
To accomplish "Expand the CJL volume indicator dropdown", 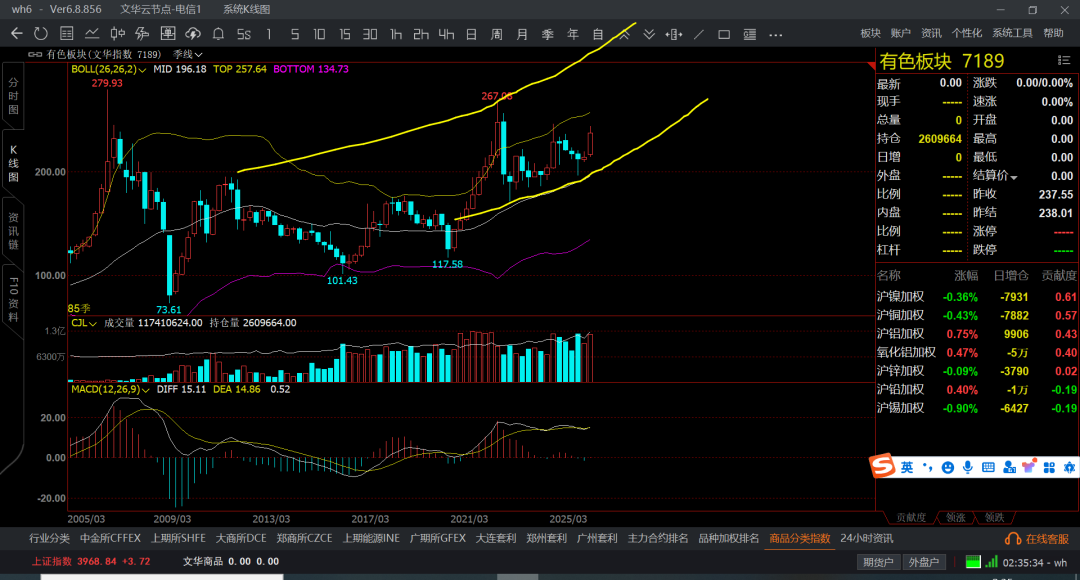I will point(83,322).
